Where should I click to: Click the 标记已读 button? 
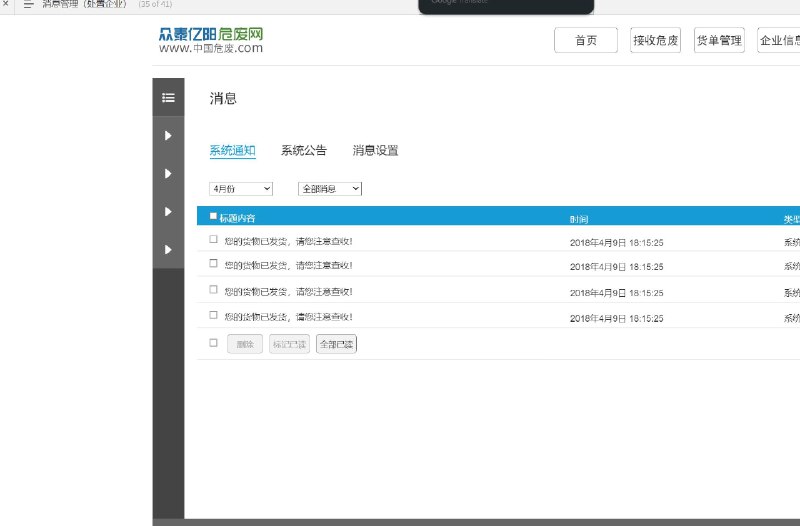click(x=289, y=344)
